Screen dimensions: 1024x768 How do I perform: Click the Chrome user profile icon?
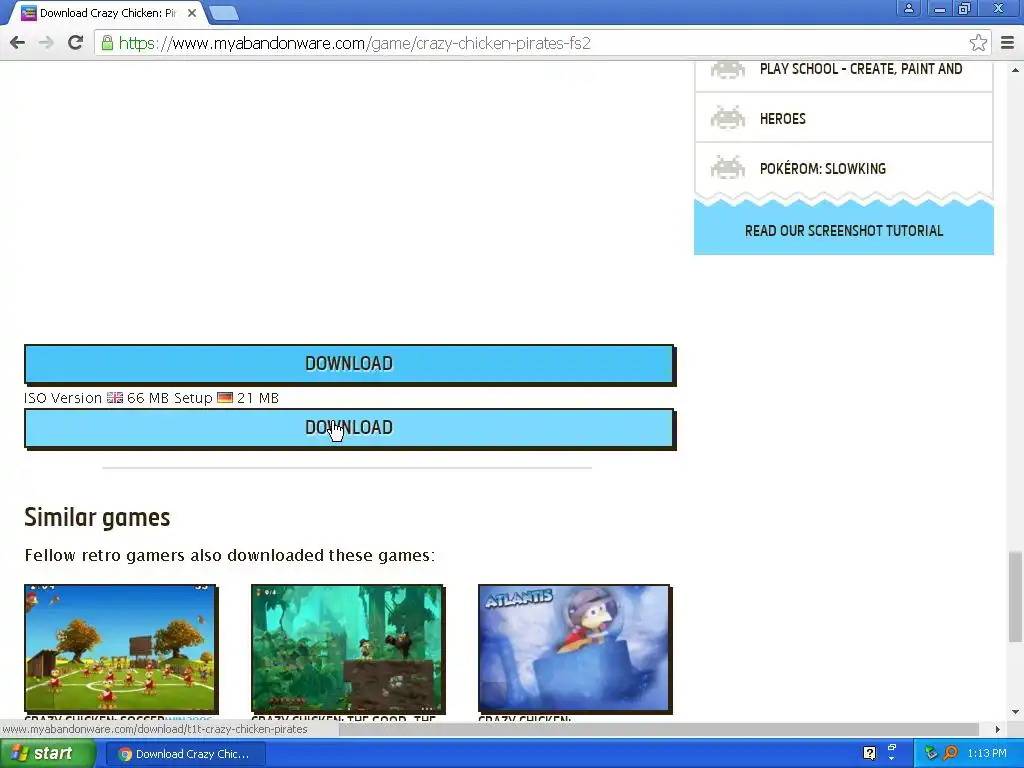tap(908, 8)
